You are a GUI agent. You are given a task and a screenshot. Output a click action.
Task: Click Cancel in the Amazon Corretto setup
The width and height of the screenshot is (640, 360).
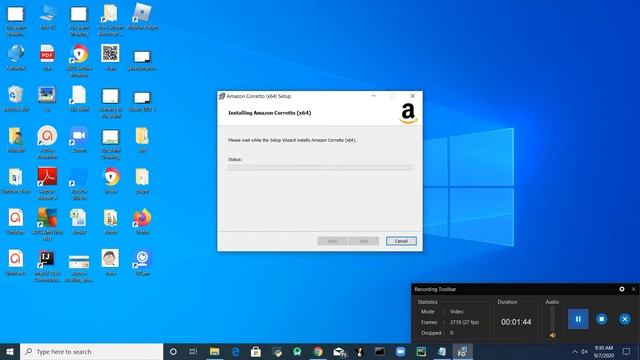[401, 241]
